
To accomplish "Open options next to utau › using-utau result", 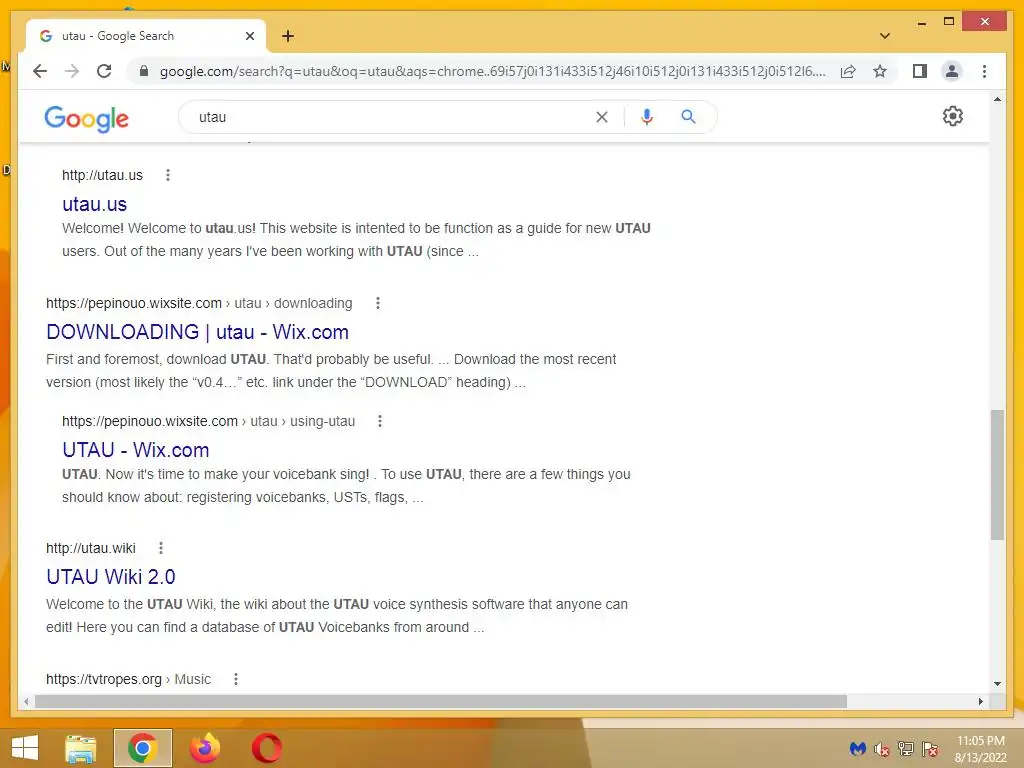I will pyautogui.click(x=379, y=421).
